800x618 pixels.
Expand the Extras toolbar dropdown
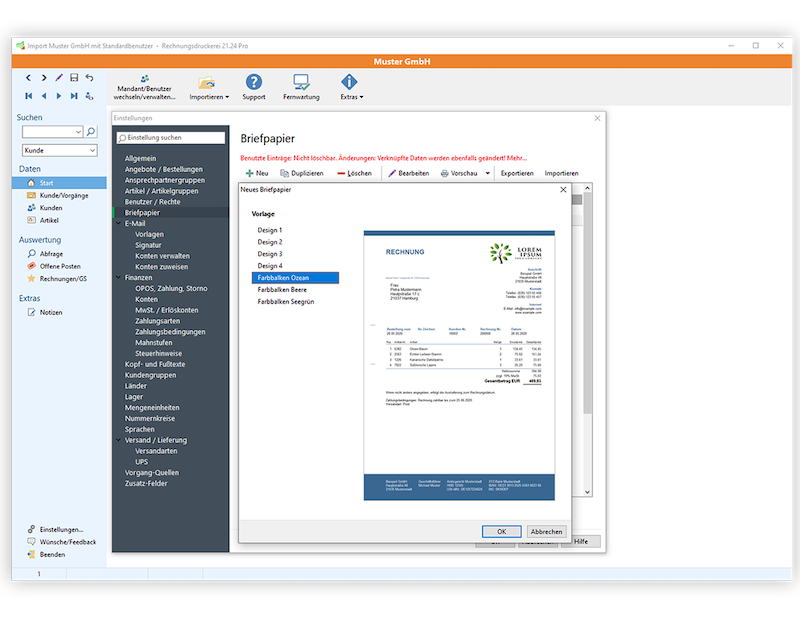click(350, 97)
